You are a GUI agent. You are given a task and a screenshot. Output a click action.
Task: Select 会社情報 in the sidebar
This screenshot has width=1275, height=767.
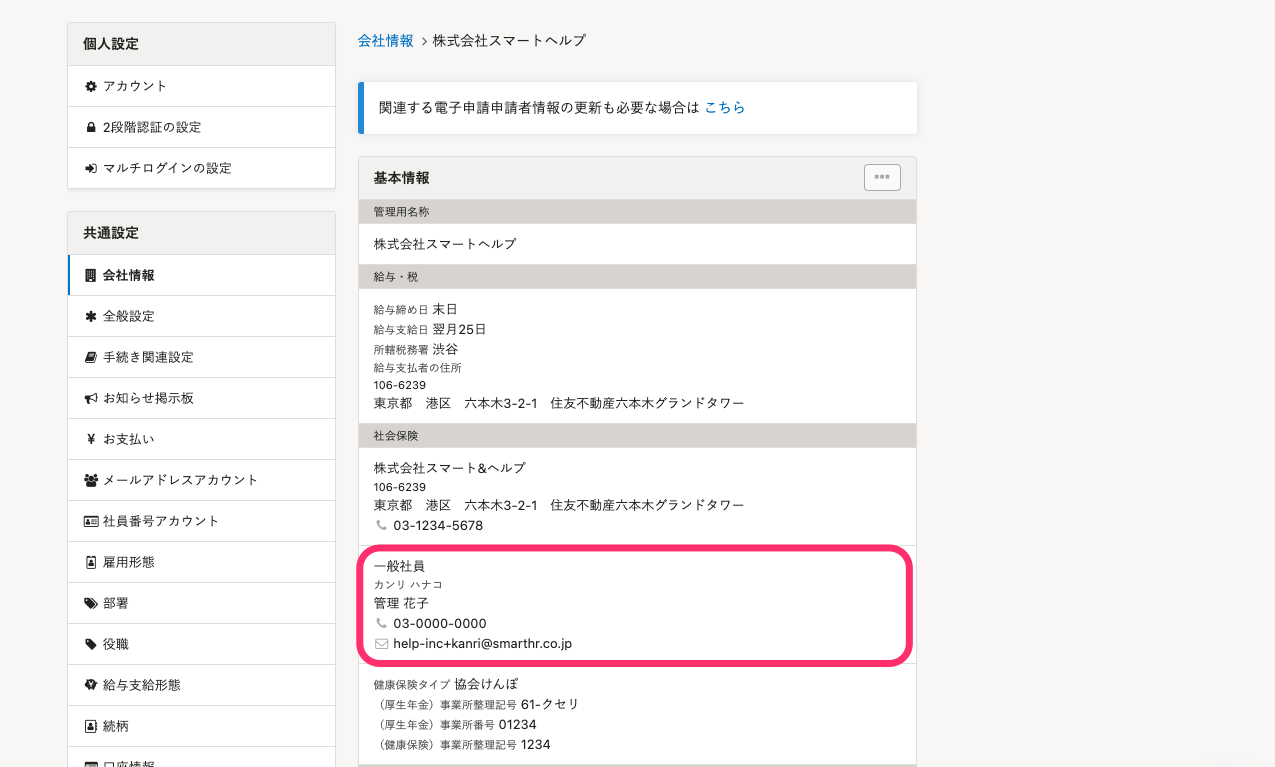click(x=201, y=275)
